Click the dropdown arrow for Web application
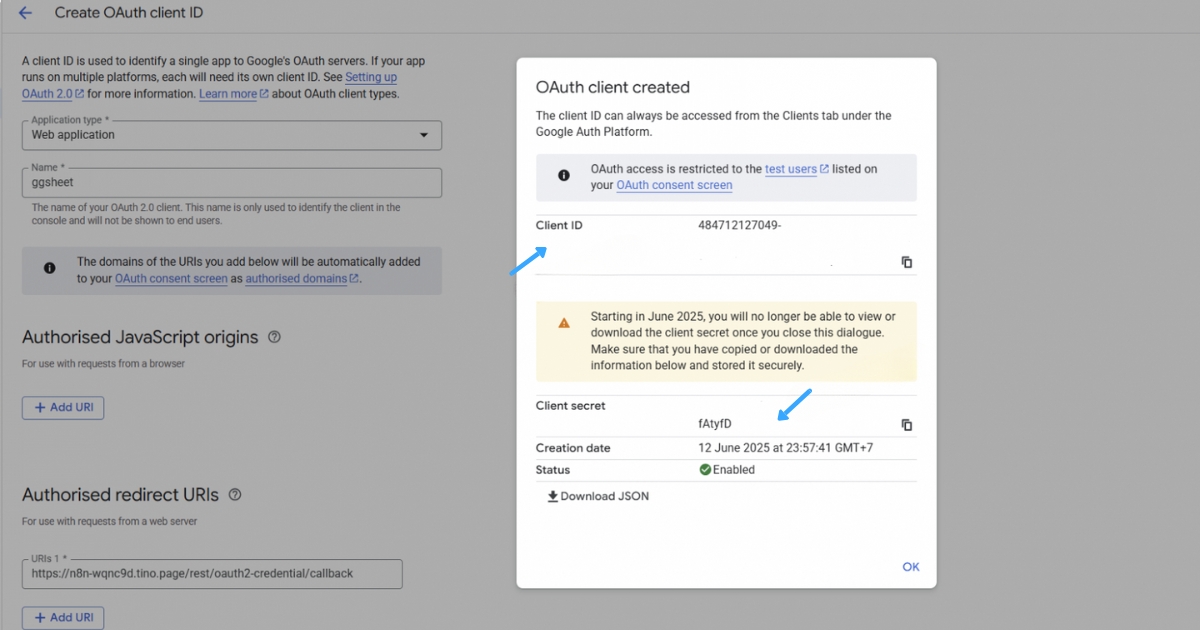1200x630 pixels. point(424,135)
